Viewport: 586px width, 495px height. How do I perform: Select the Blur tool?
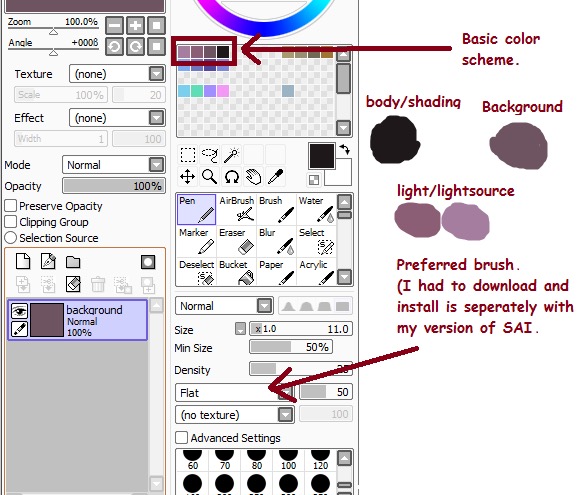[276, 241]
